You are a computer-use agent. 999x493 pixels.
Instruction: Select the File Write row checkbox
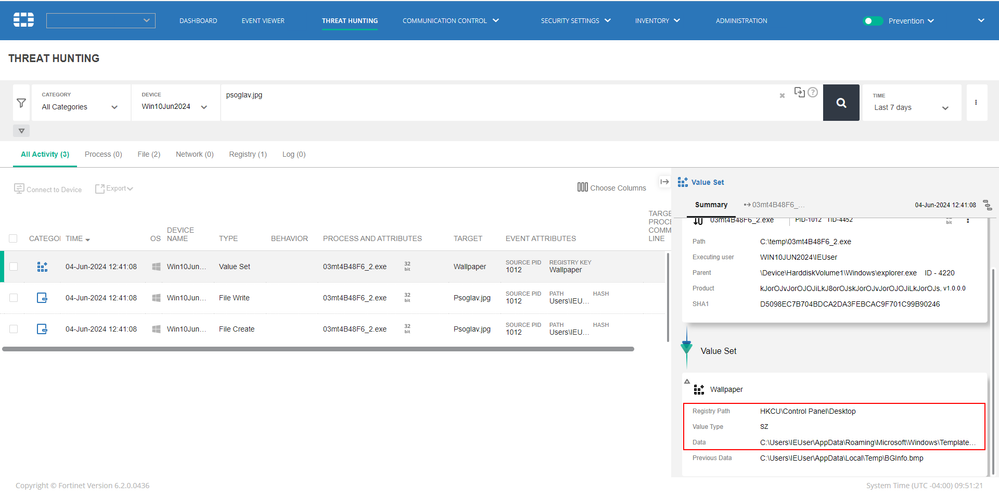13,298
